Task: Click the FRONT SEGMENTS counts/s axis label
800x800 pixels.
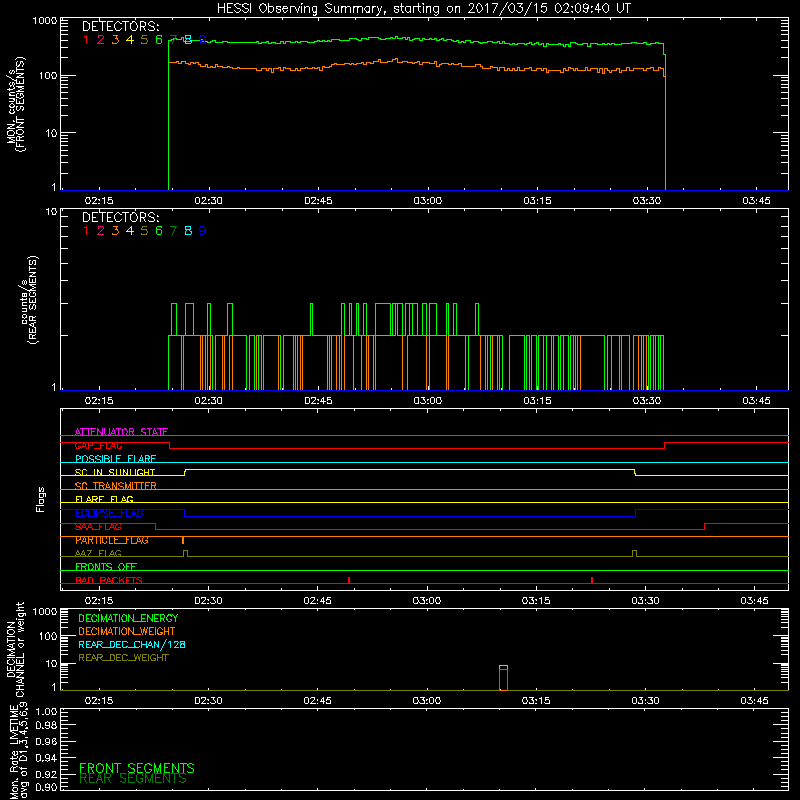Action: (x=16, y=105)
